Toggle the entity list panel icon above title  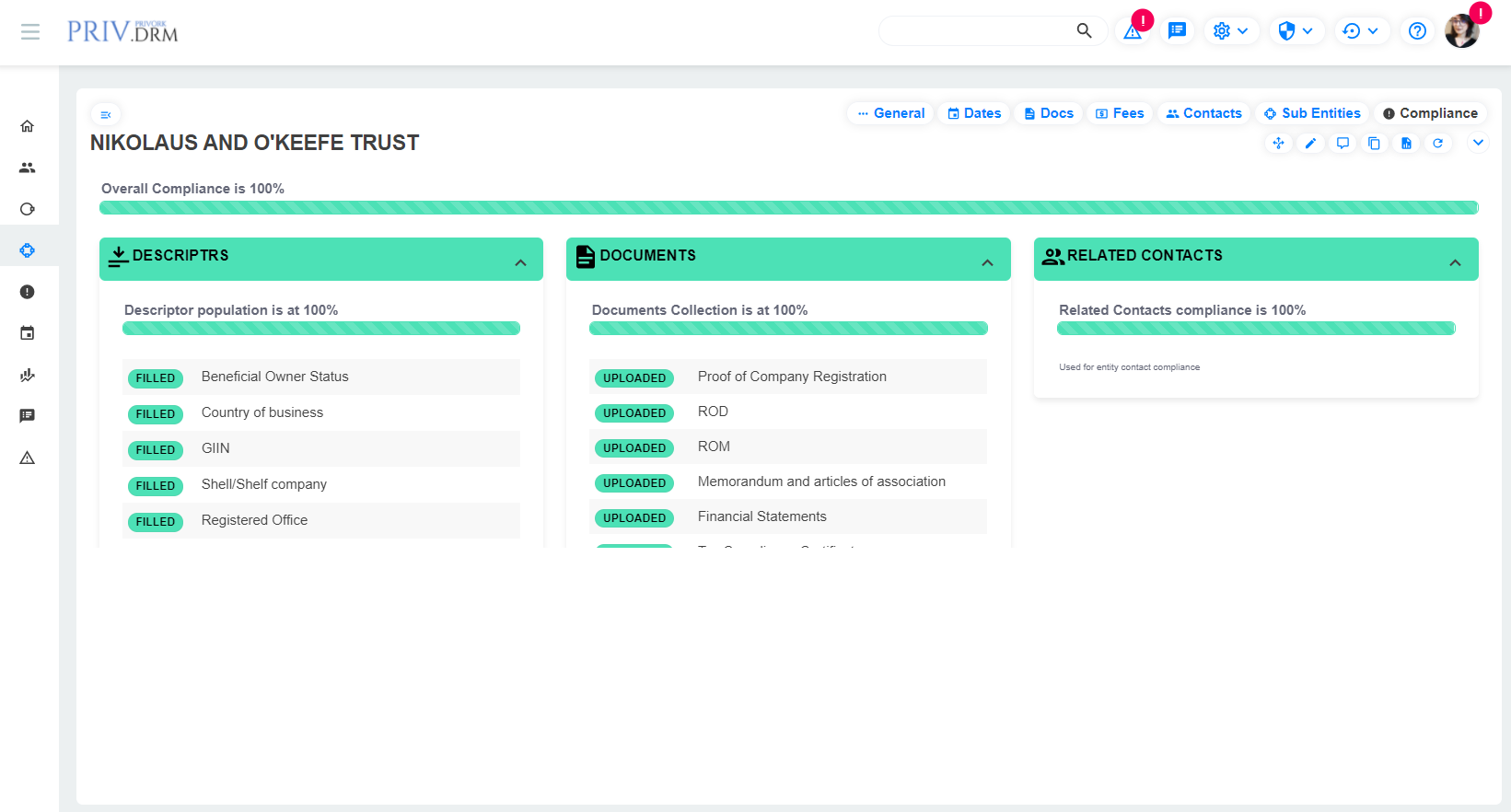pyautogui.click(x=106, y=115)
